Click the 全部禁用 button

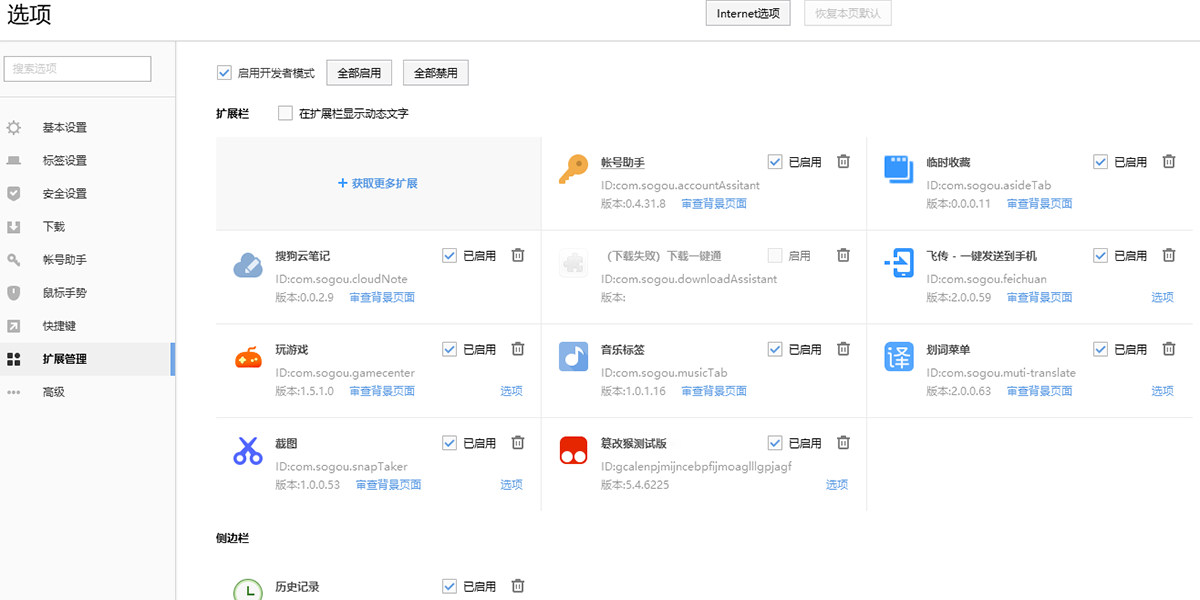pyautogui.click(x=436, y=73)
